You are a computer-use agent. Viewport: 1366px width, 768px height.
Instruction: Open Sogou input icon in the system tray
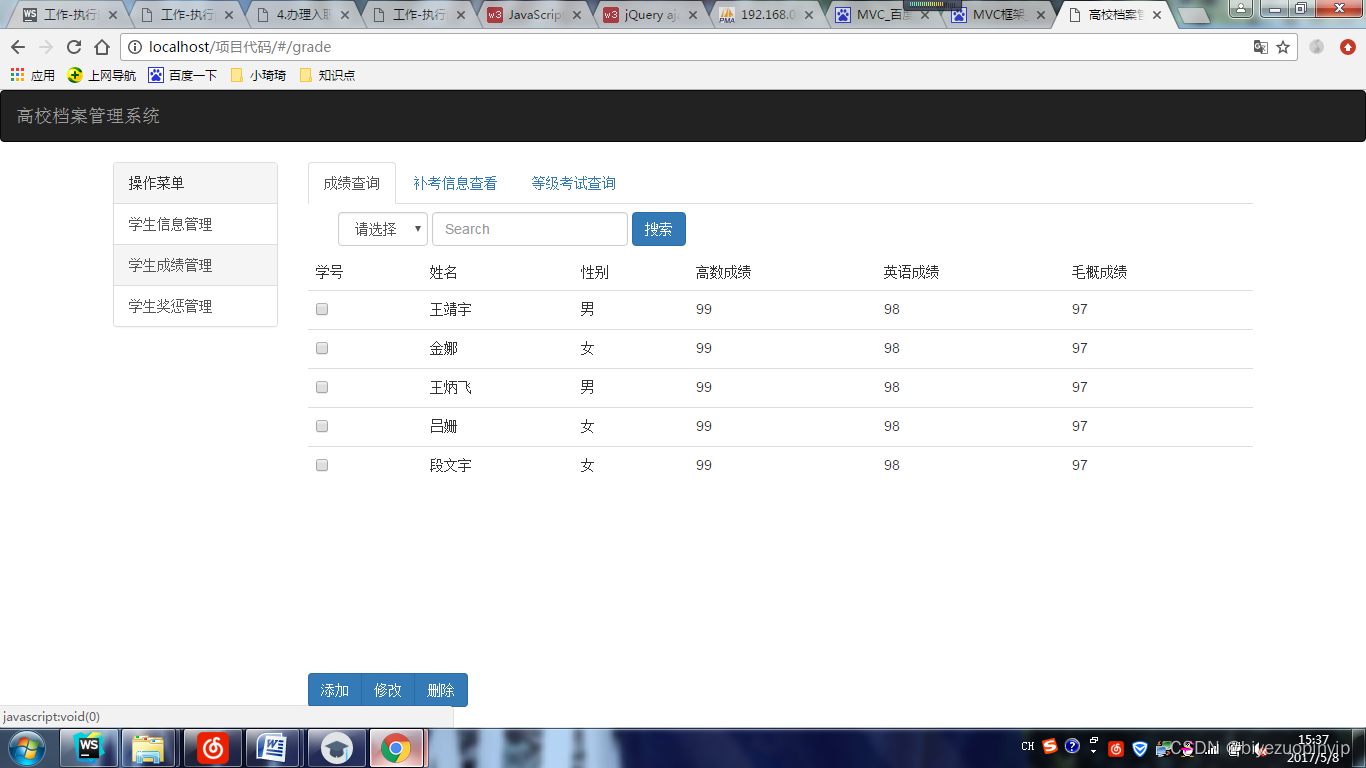click(x=1049, y=748)
